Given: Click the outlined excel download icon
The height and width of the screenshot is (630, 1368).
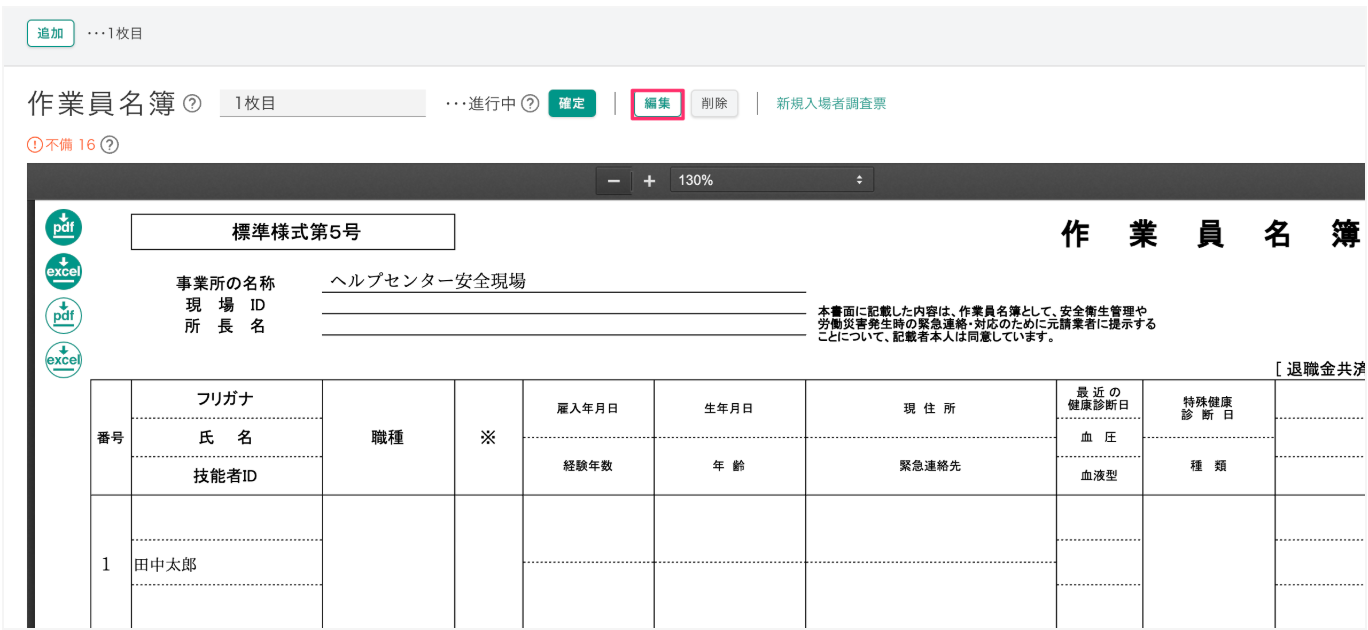Looking at the screenshot, I should [64, 359].
